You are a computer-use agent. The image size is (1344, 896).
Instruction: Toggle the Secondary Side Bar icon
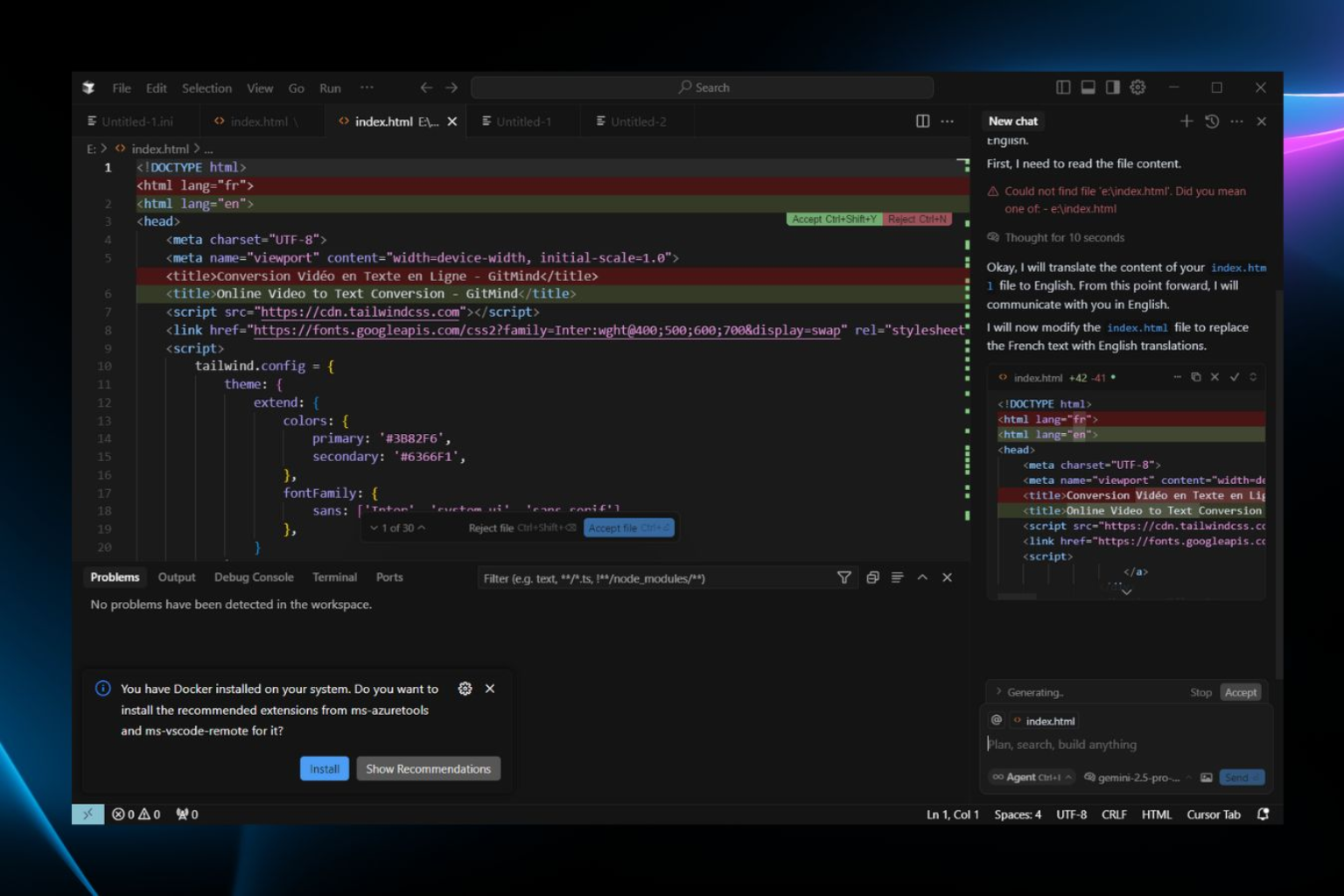[x=1112, y=87]
